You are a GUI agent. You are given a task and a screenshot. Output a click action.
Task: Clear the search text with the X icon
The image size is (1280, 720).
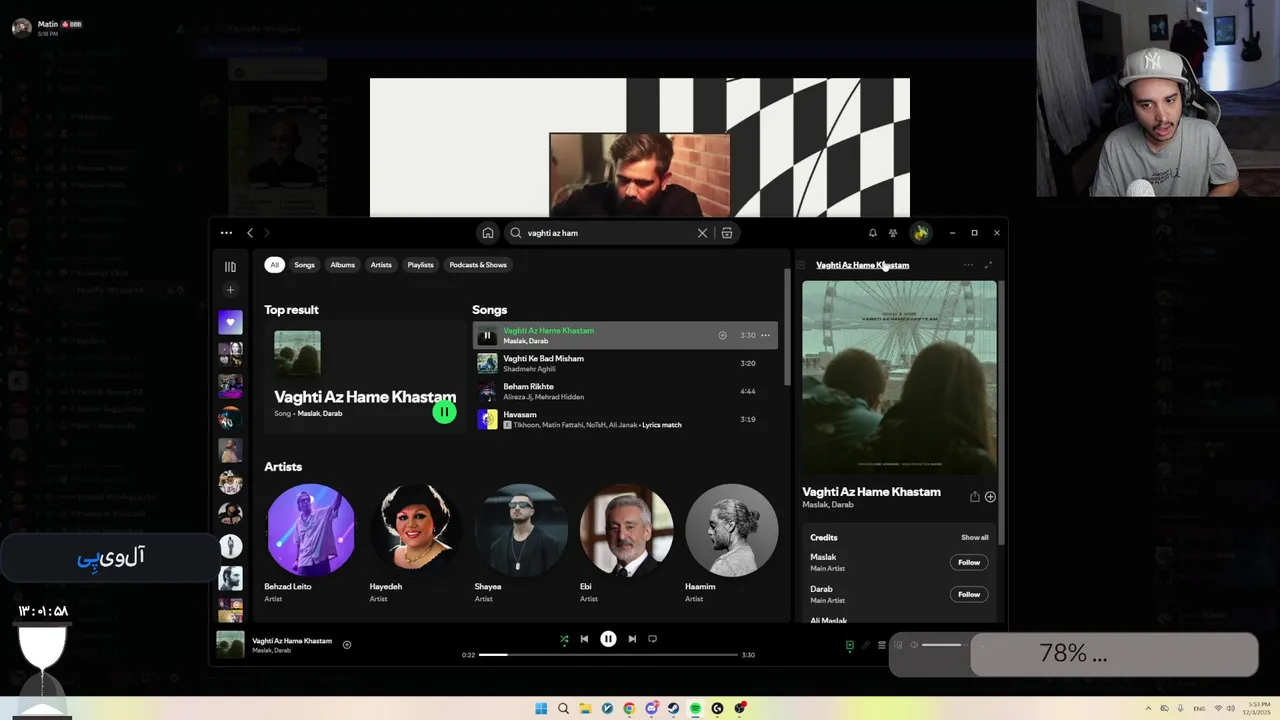[x=702, y=233]
